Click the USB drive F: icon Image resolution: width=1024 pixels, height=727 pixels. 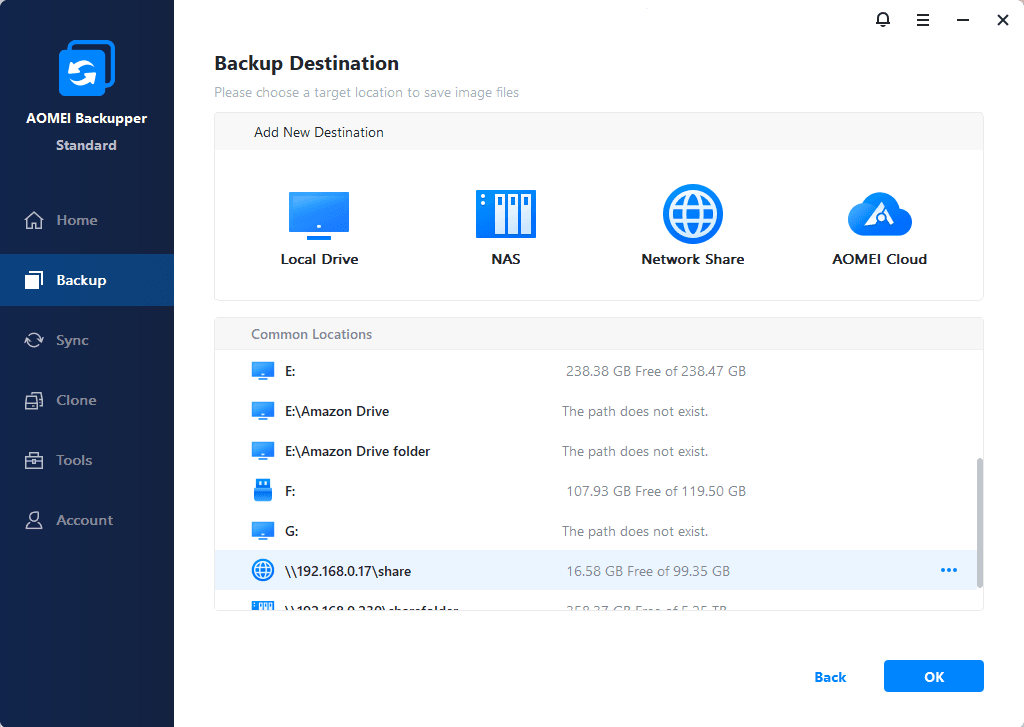tap(262, 491)
